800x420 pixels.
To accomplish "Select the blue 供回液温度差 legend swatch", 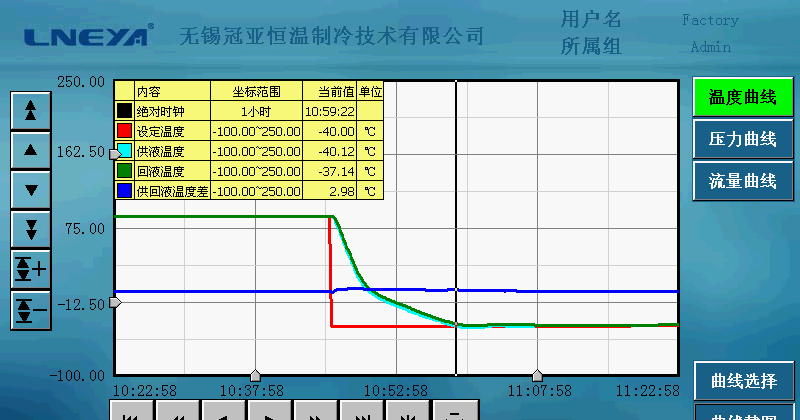I will coord(124,190).
